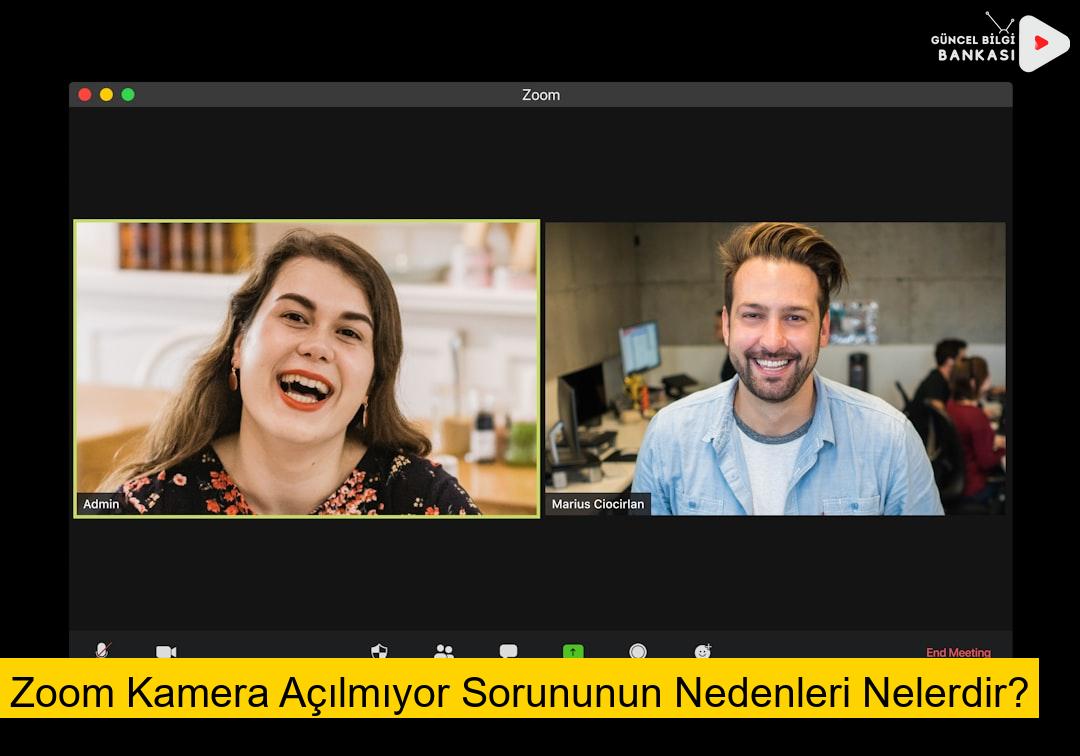Open the Reactions smiley icon

click(x=703, y=651)
